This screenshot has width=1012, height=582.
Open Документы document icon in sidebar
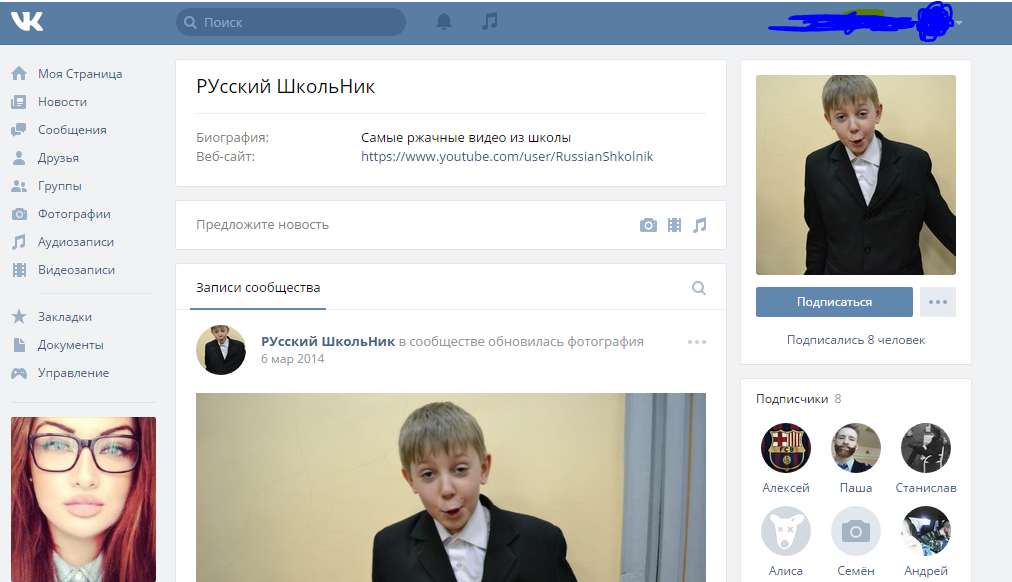[19, 345]
